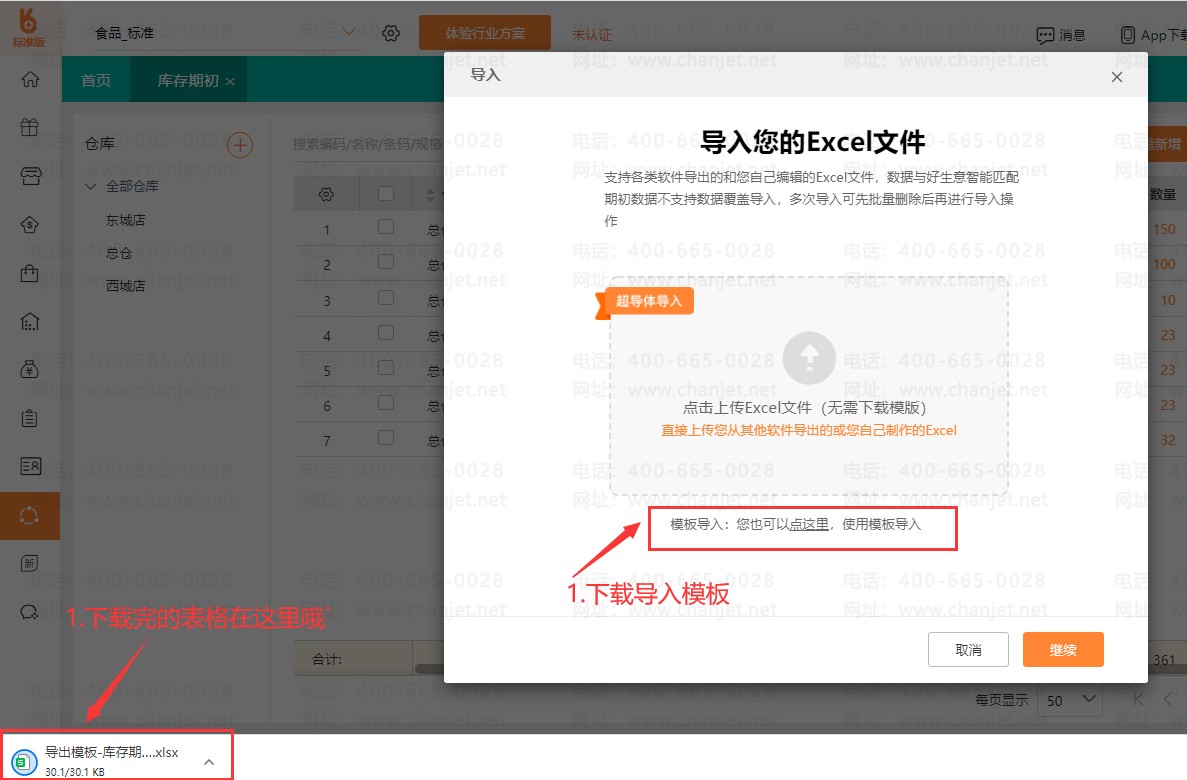Open the shopping bag sidebar icon
This screenshot has height=780, width=1187.
(x=30, y=273)
